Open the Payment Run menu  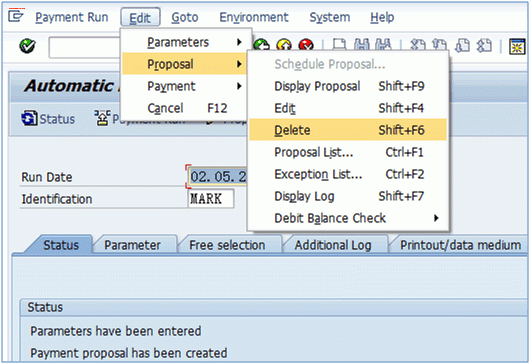[x=71, y=17]
